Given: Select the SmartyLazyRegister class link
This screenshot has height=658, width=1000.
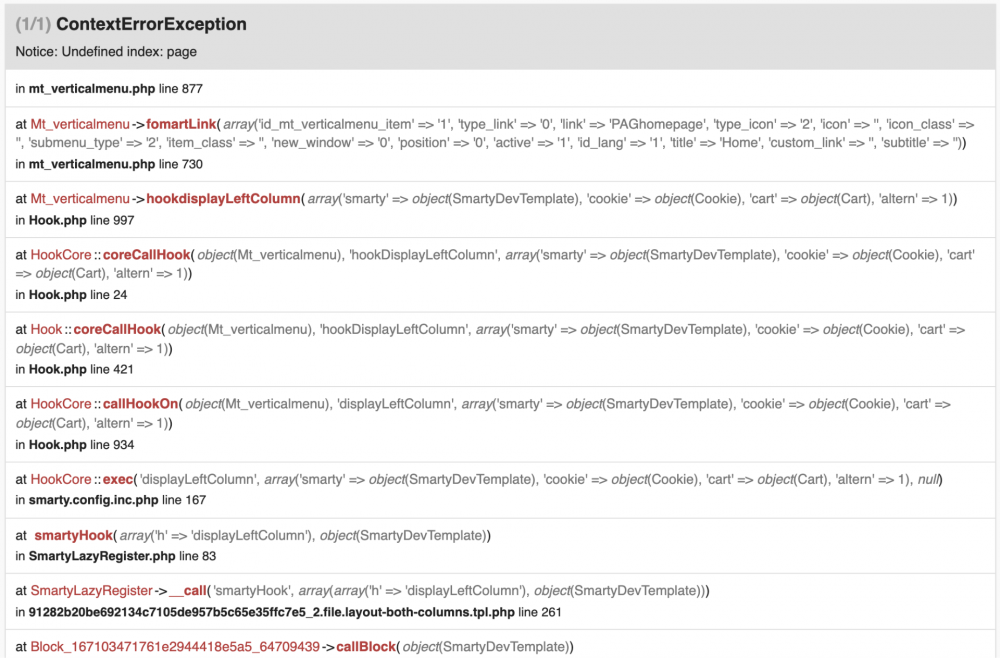Looking at the screenshot, I should (89, 590).
